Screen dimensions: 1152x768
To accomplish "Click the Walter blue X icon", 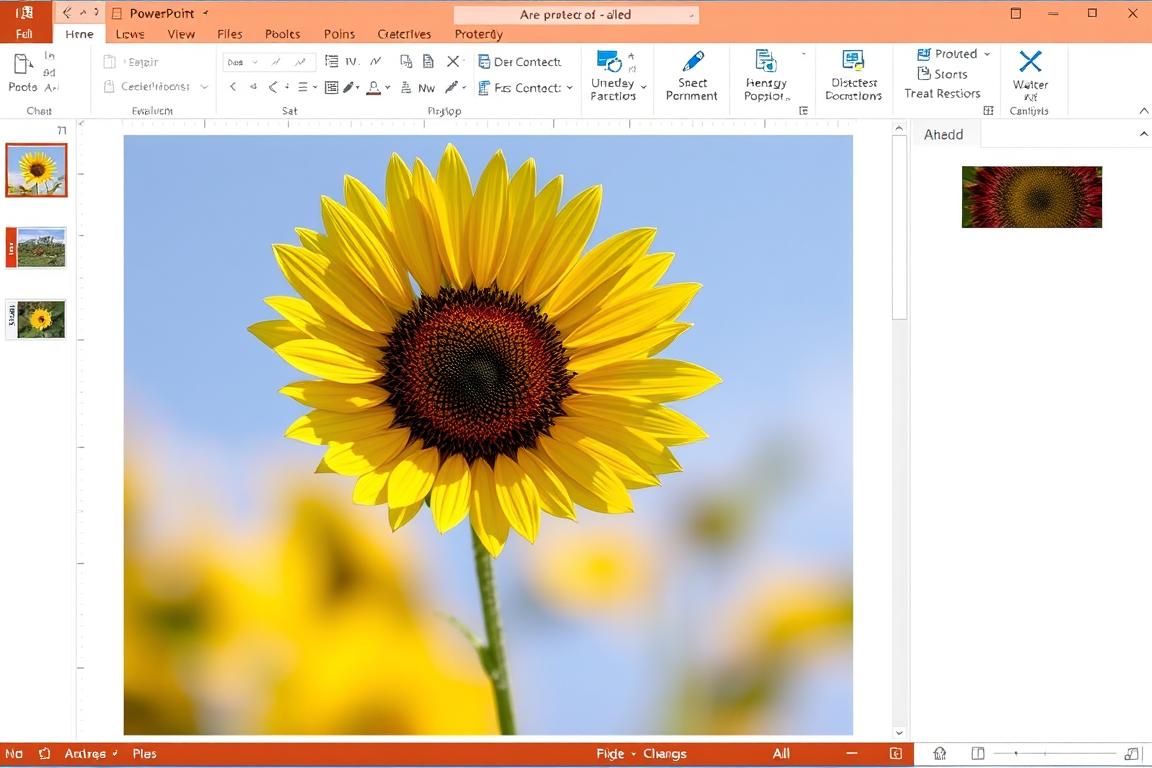I will (1029, 62).
